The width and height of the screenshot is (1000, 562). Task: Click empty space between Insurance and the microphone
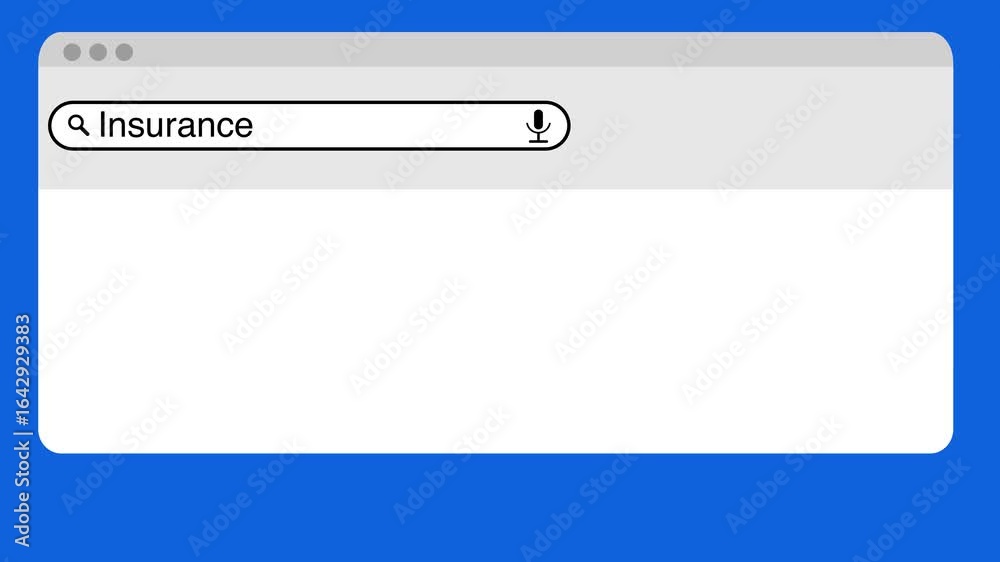[x=389, y=126]
